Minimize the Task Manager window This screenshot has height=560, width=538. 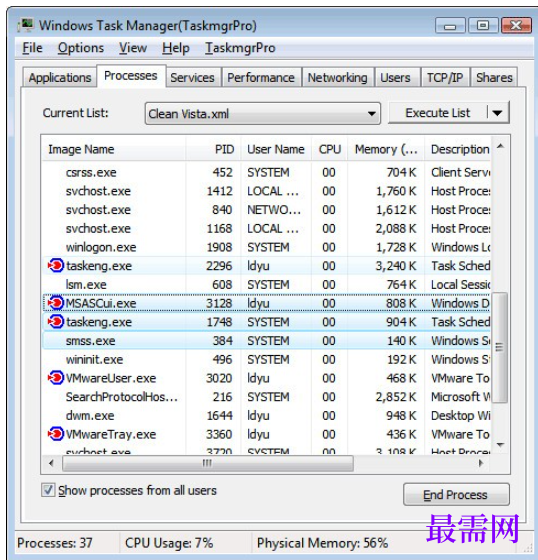tap(450, 26)
